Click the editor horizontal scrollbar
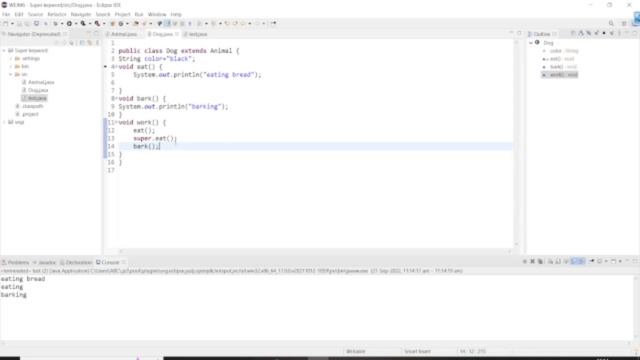The height and width of the screenshot is (360, 640). click(x=314, y=251)
